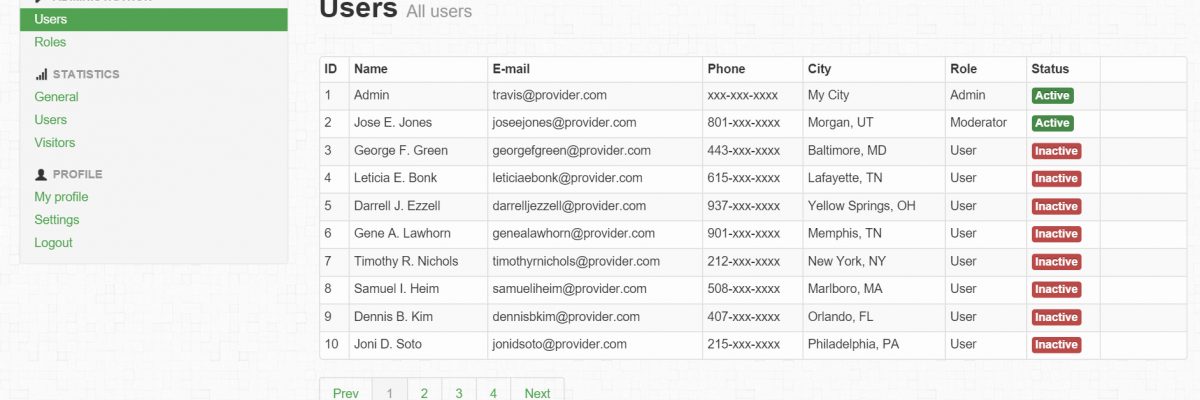Click Jose E. Jones's Active status badge

click(1052, 123)
